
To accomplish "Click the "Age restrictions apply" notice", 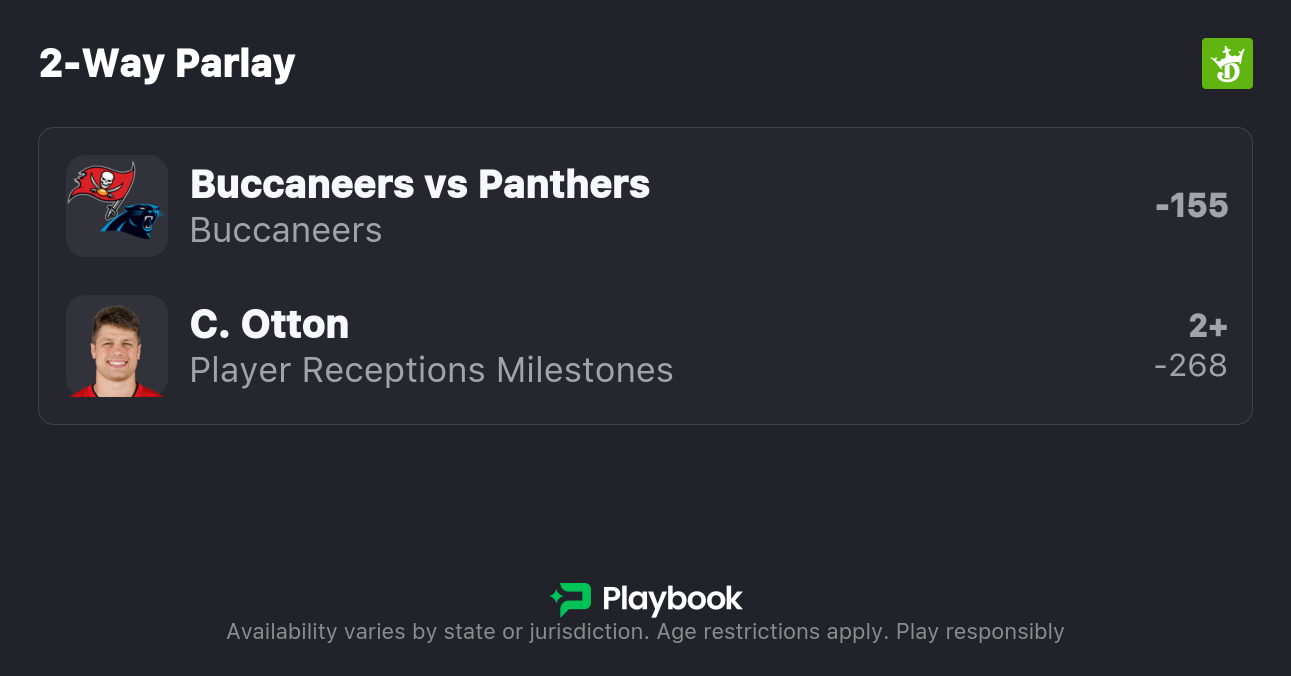I will pos(771,632).
